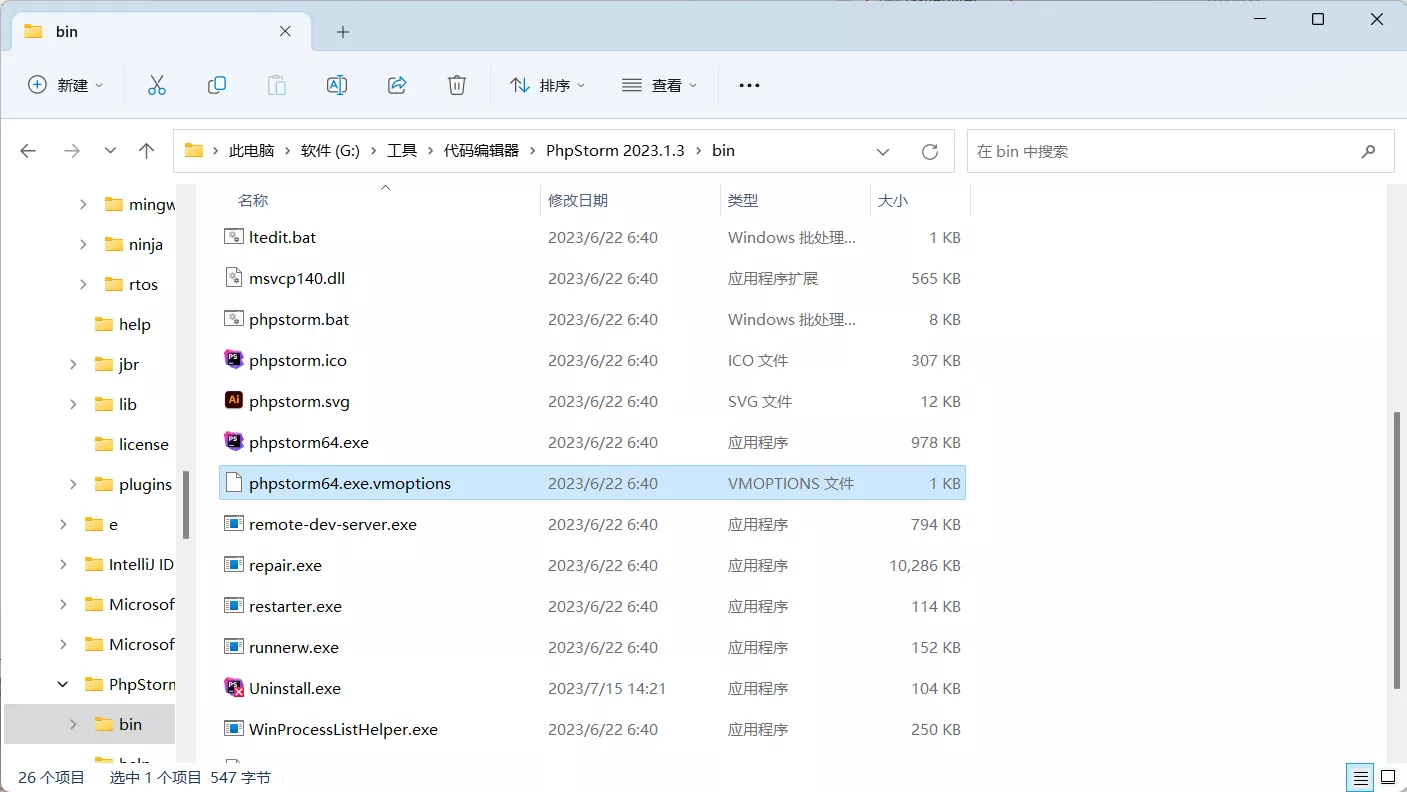Click the Copy icon in toolbar
1407x792 pixels.
point(217,85)
